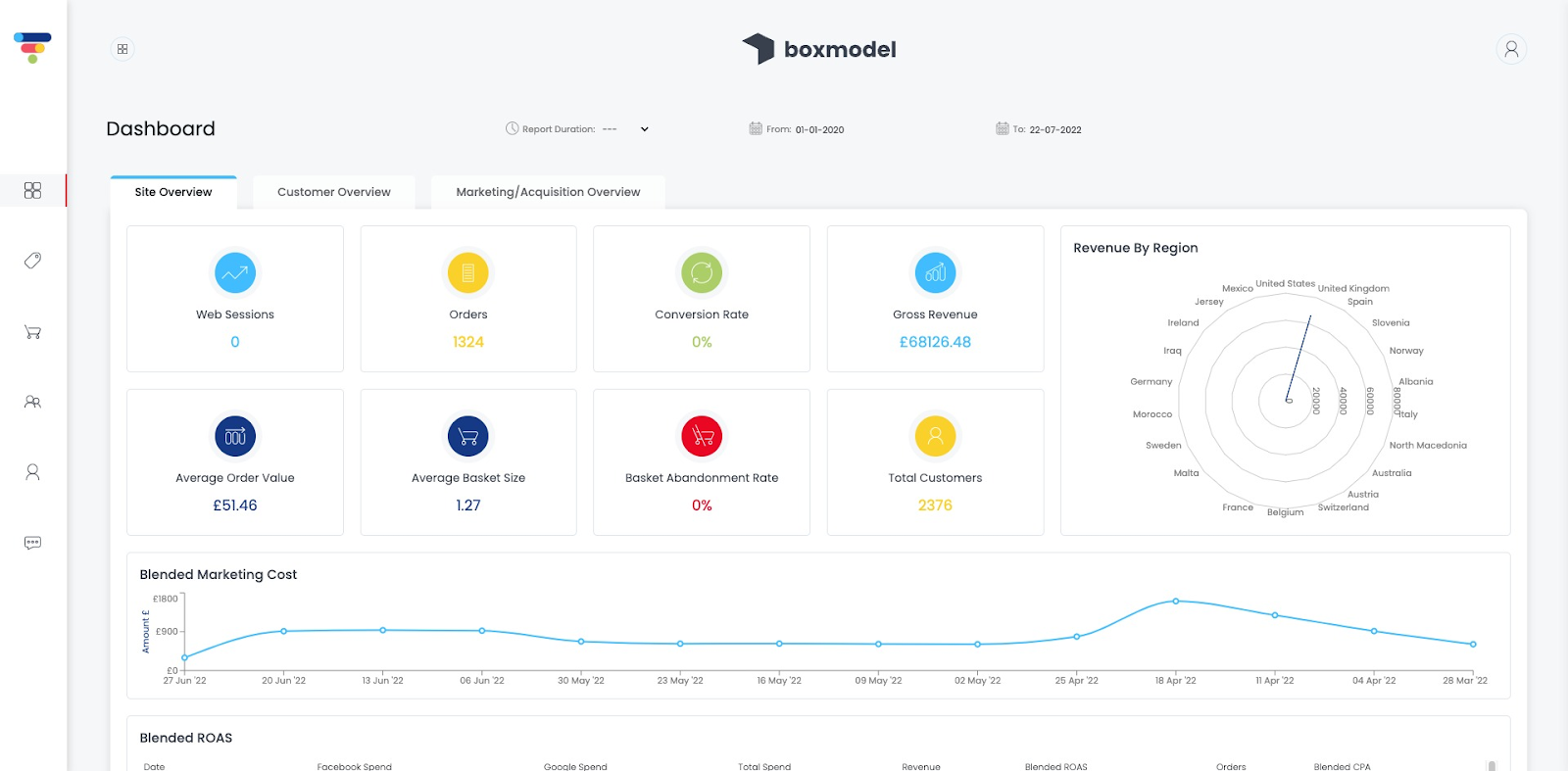Viewport: 1568px width, 771px height.
Task: Click the boxmodel logo
Action: coord(819,49)
